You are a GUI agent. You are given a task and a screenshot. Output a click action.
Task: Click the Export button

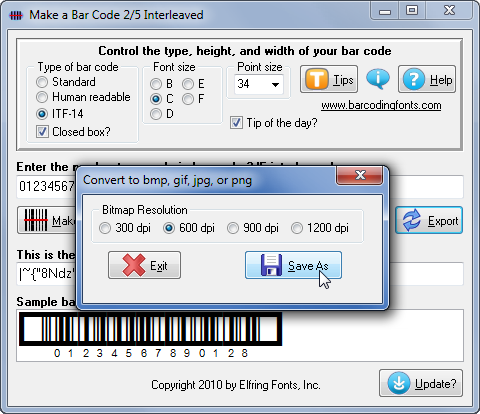tap(429, 220)
